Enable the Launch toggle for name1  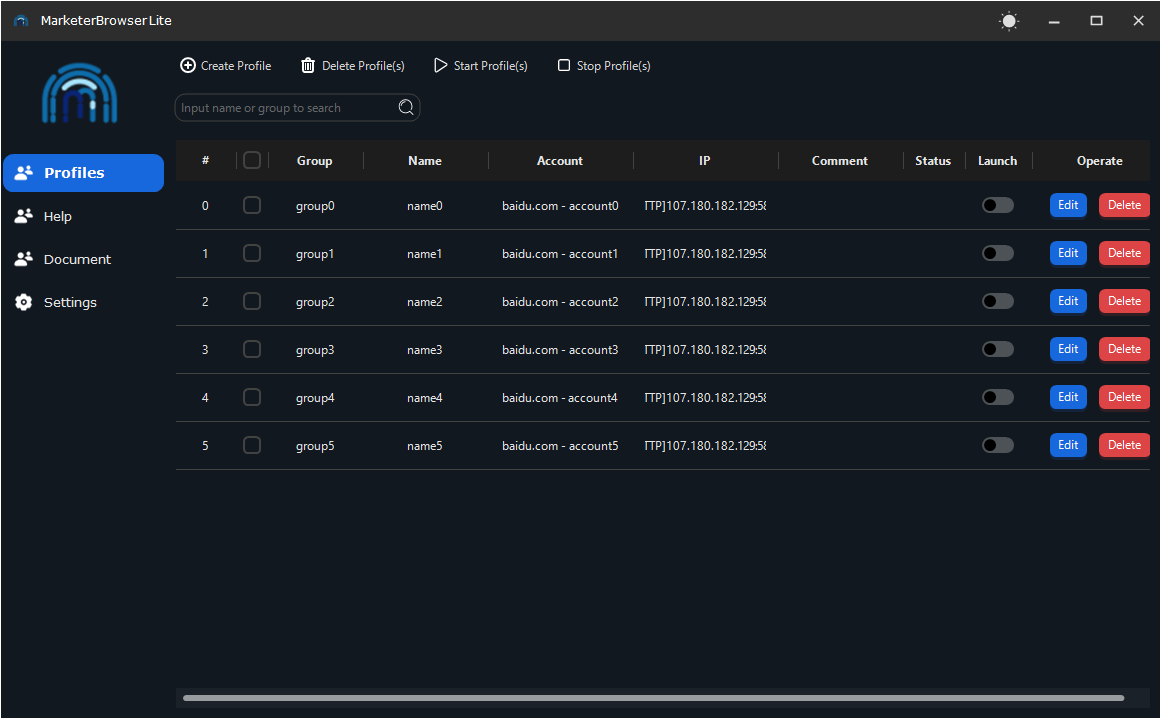pos(997,253)
